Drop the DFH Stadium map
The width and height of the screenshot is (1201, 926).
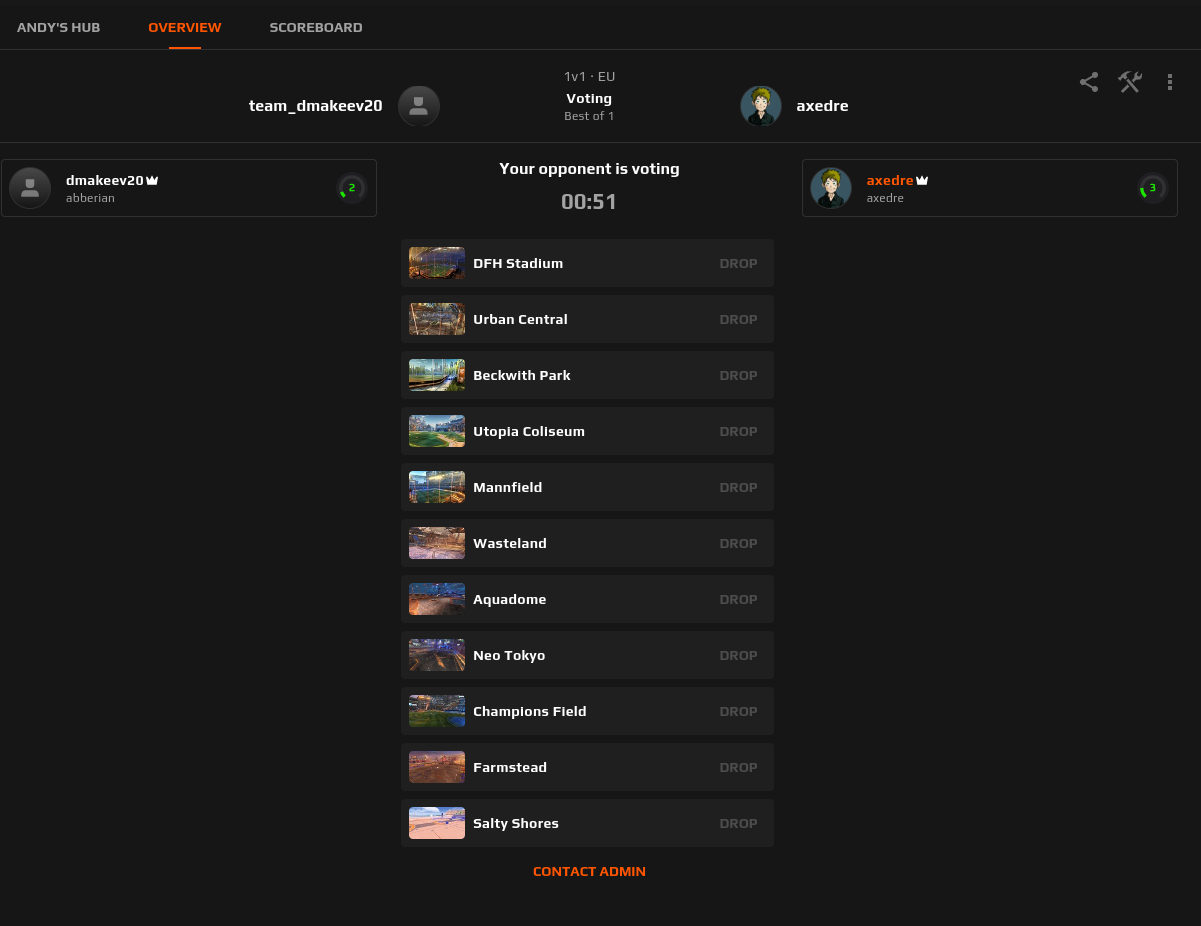[738, 264]
